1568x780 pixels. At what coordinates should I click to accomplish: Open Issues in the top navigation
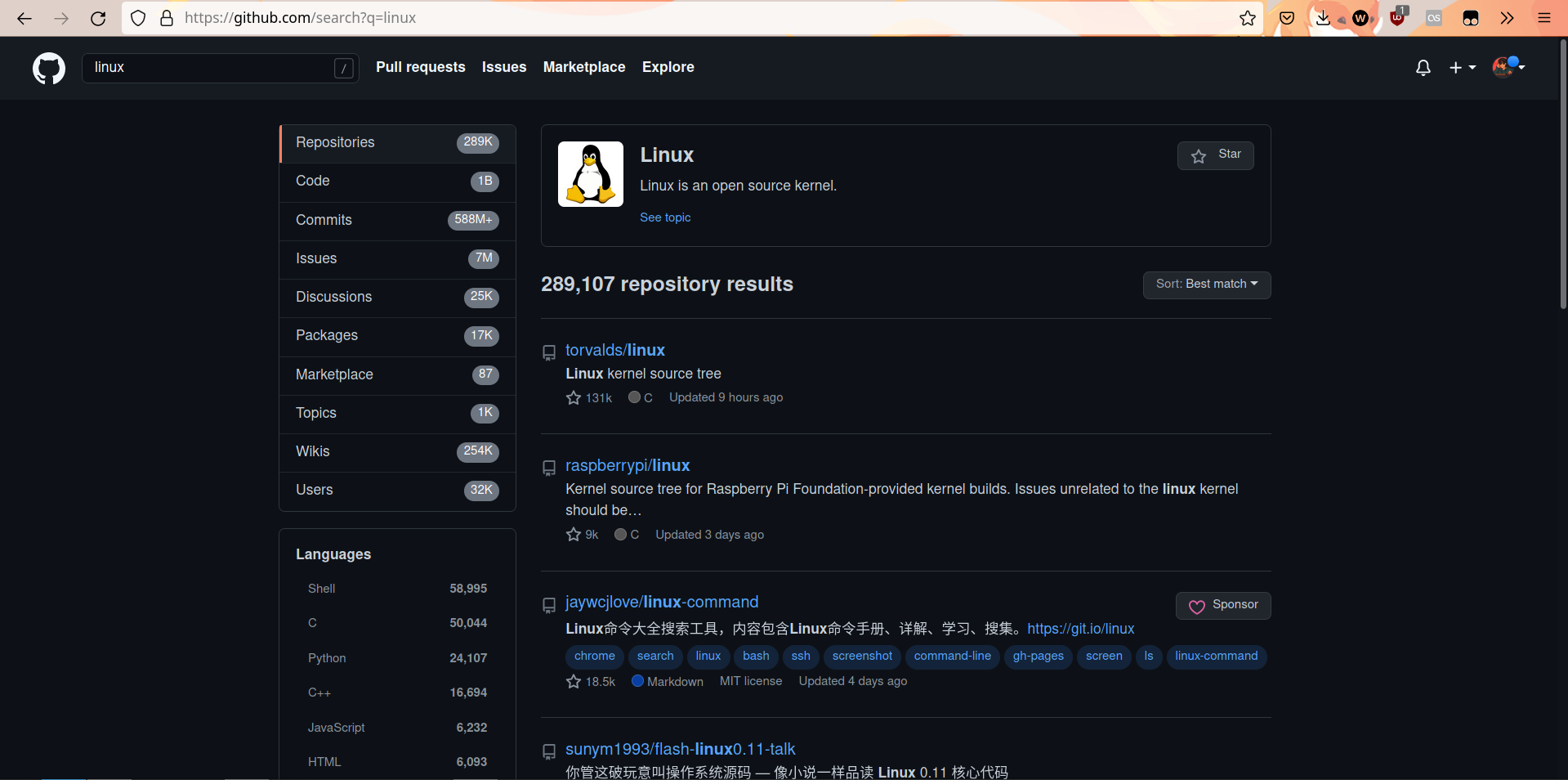coord(504,67)
